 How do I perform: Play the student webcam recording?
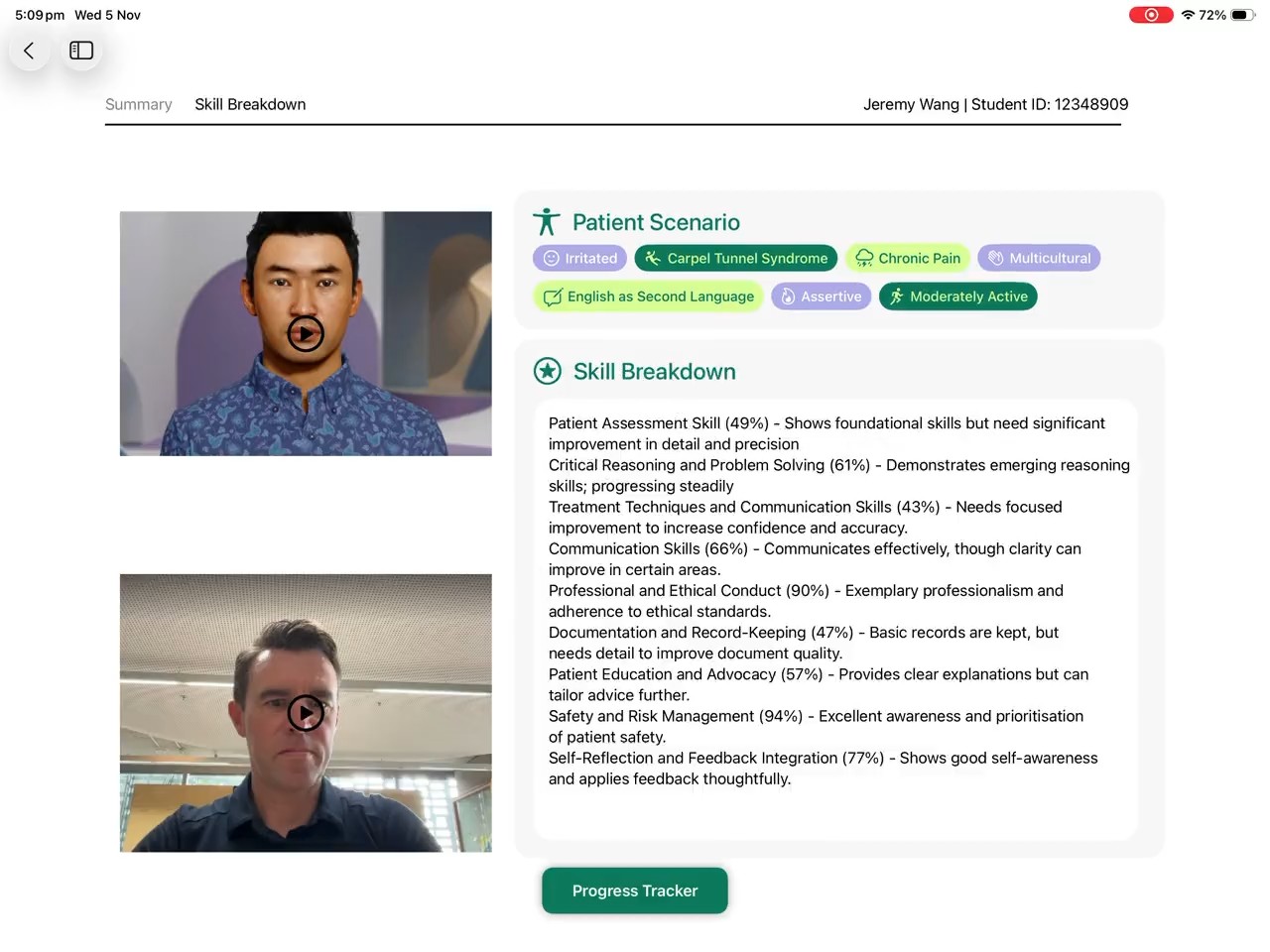point(306,712)
